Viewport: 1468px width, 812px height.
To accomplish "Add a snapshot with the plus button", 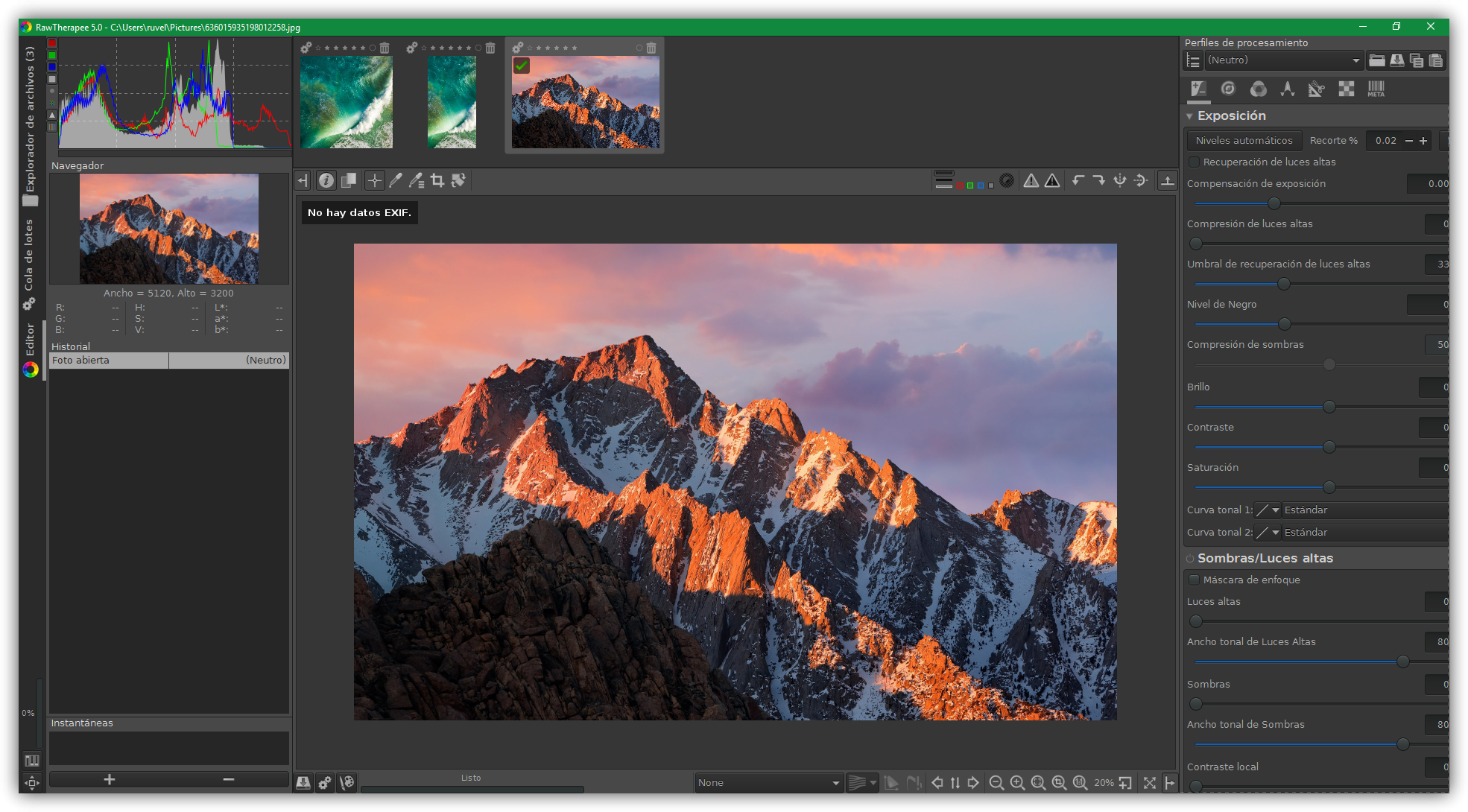I will [110, 779].
